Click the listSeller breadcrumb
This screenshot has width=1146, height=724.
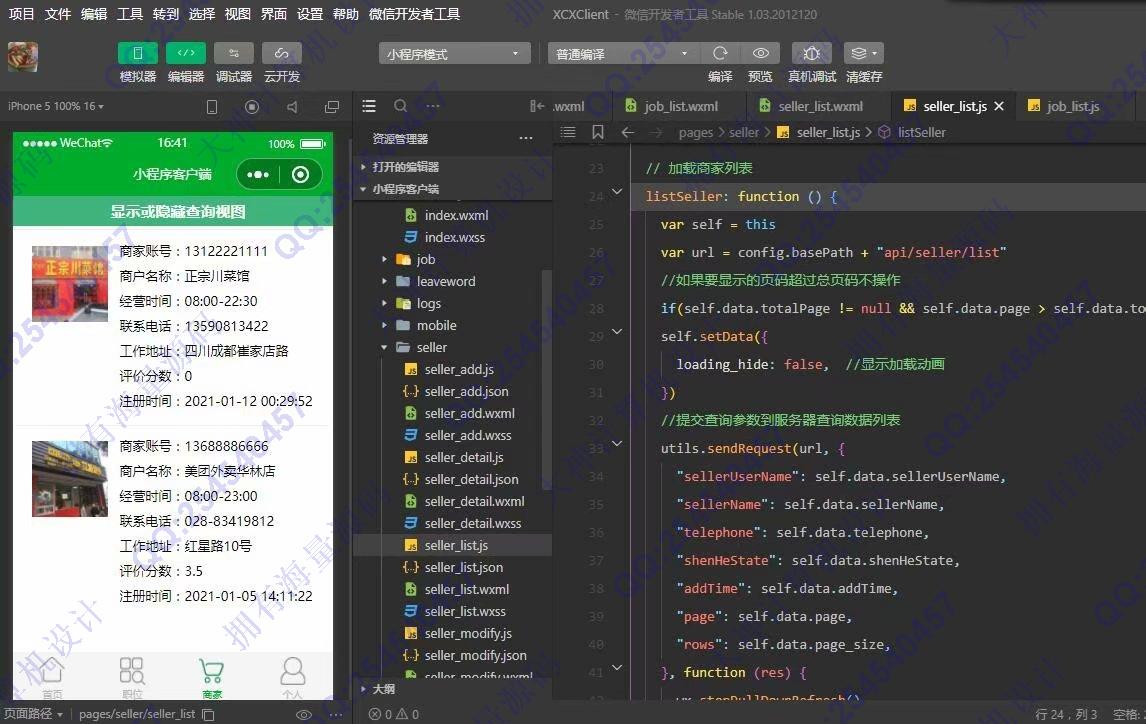point(921,132)
